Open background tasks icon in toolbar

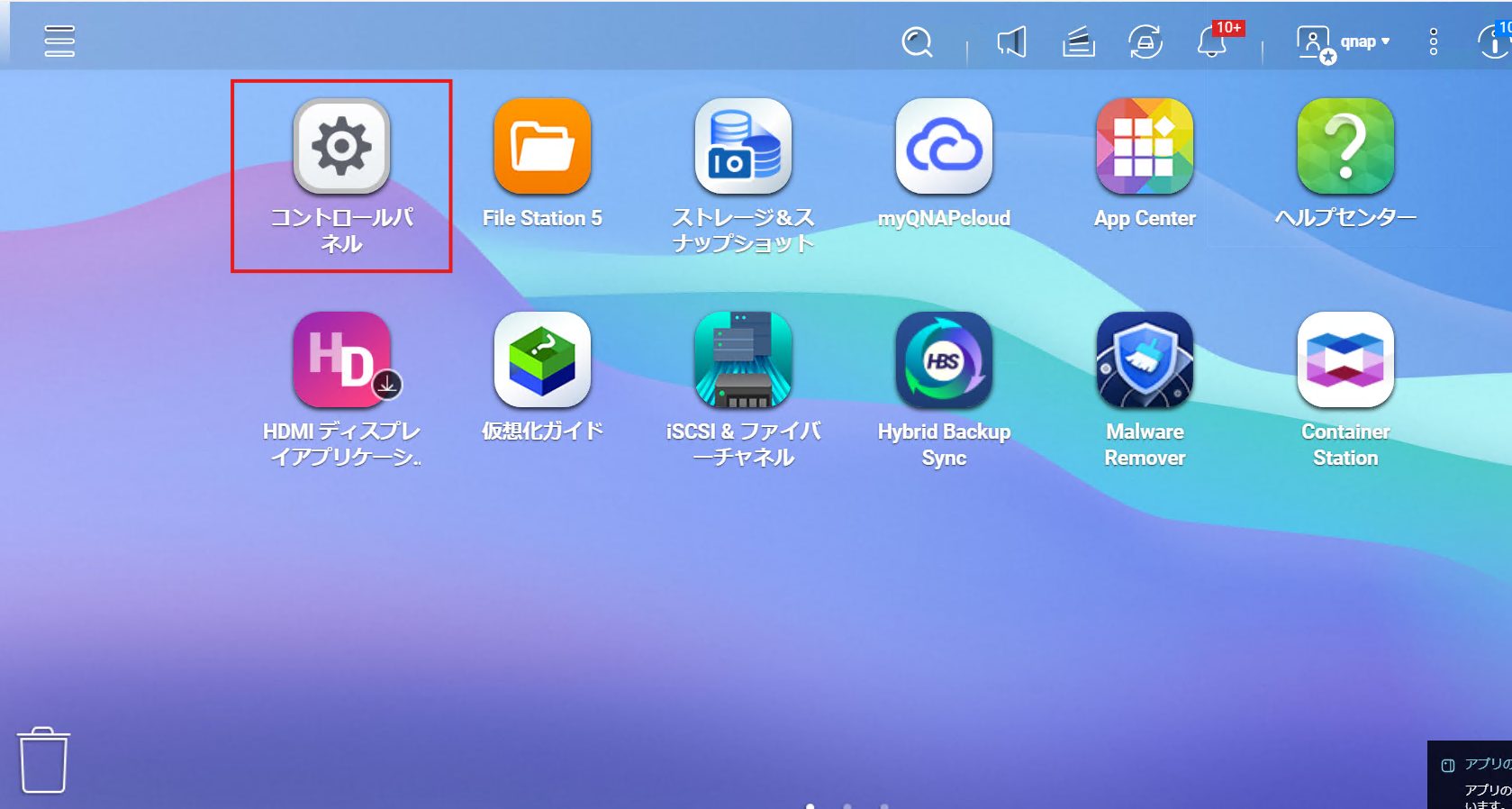[1078, 41]
